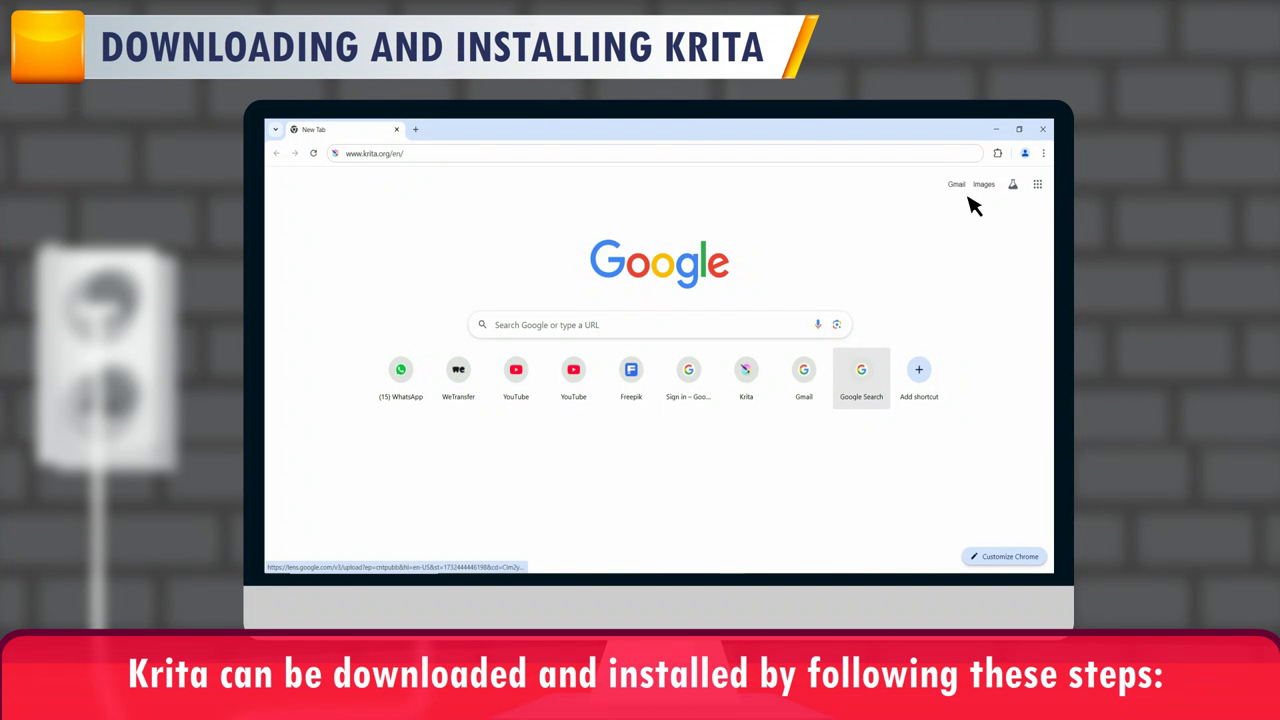Maximize the Chrome window
This screenshot has width=1280, height=720.
(1019, 129)
